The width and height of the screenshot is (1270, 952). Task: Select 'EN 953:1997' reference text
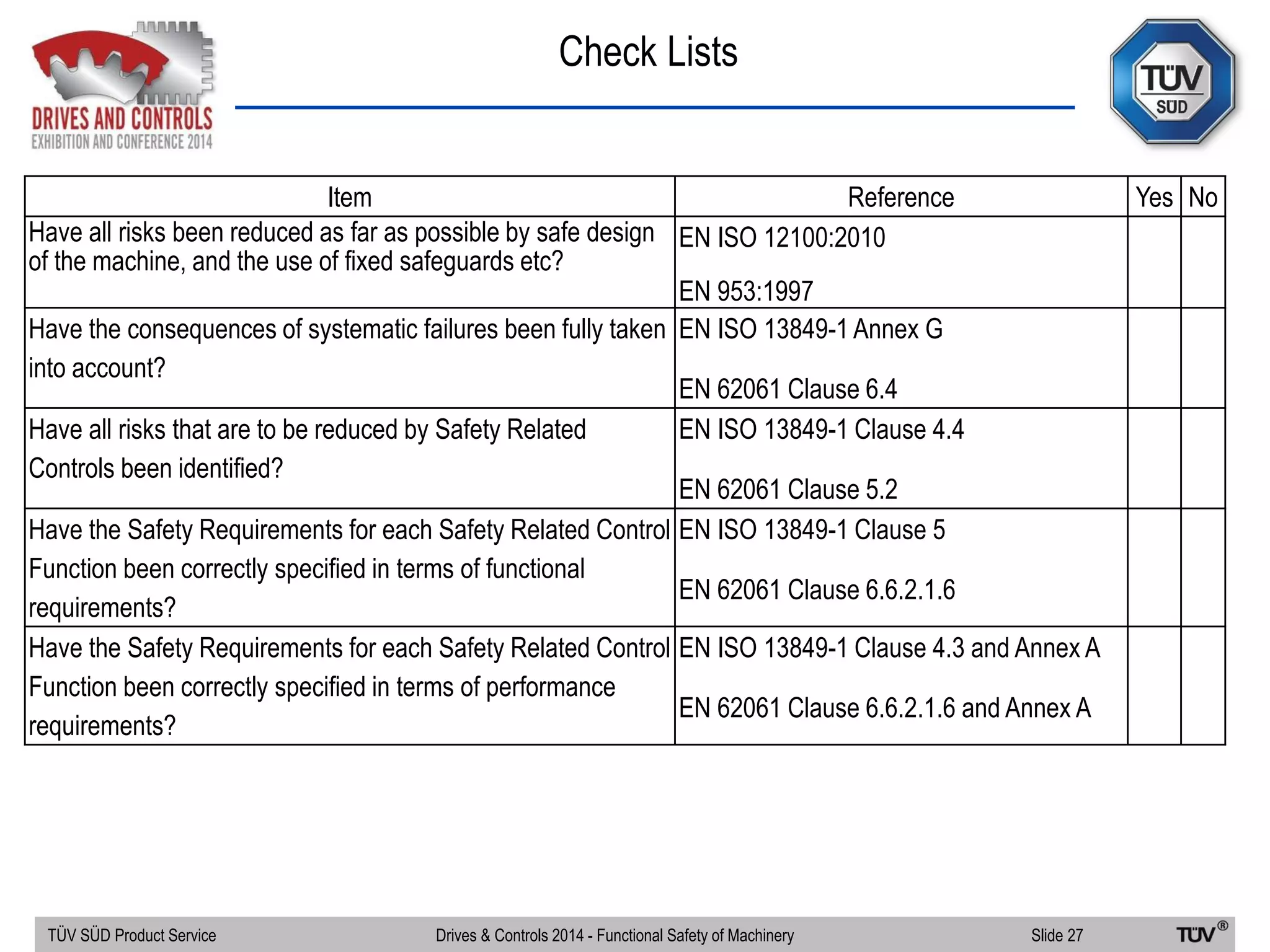tap(746, 291)
